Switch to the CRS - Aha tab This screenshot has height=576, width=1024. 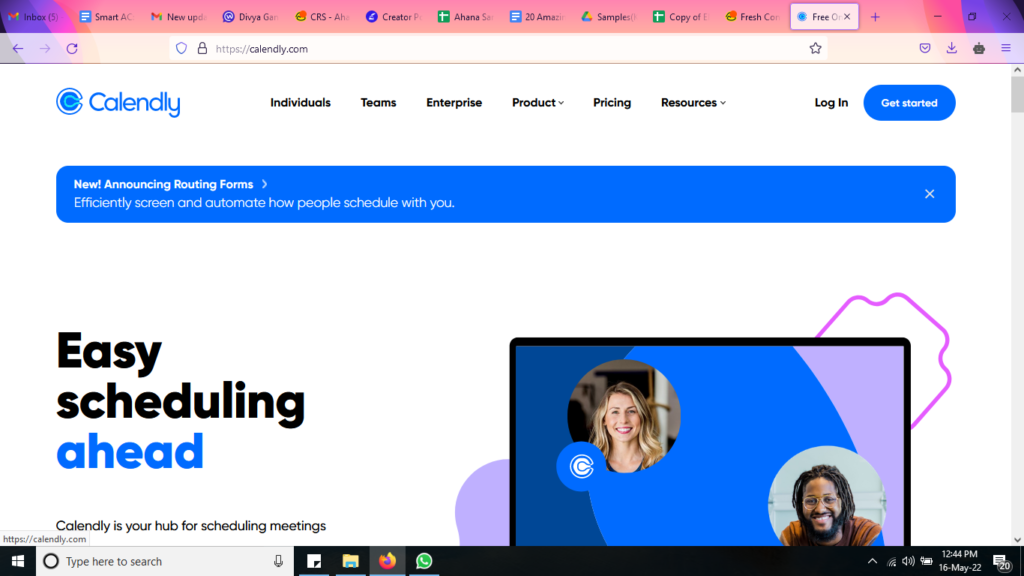tap(322, 17)
